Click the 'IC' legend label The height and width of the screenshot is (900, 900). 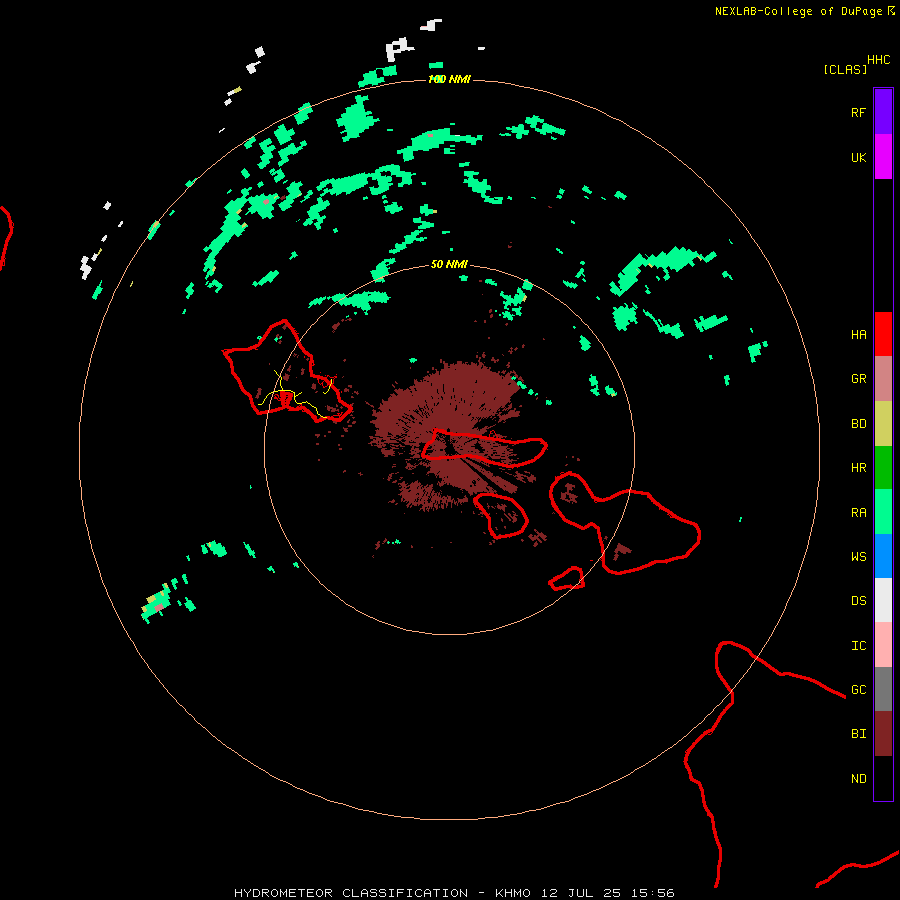pos(858,646)
